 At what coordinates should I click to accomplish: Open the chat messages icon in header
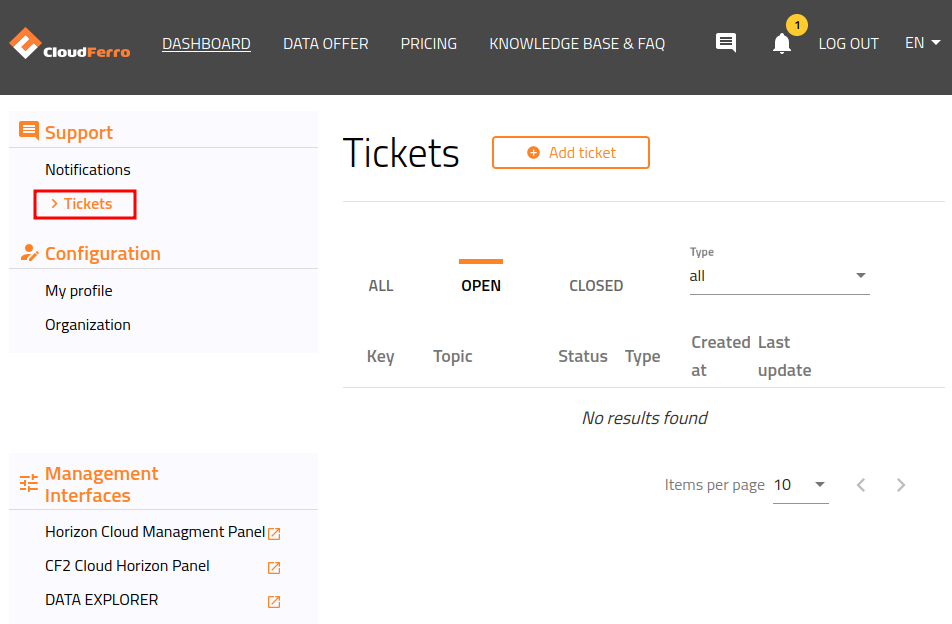[725, 42]
